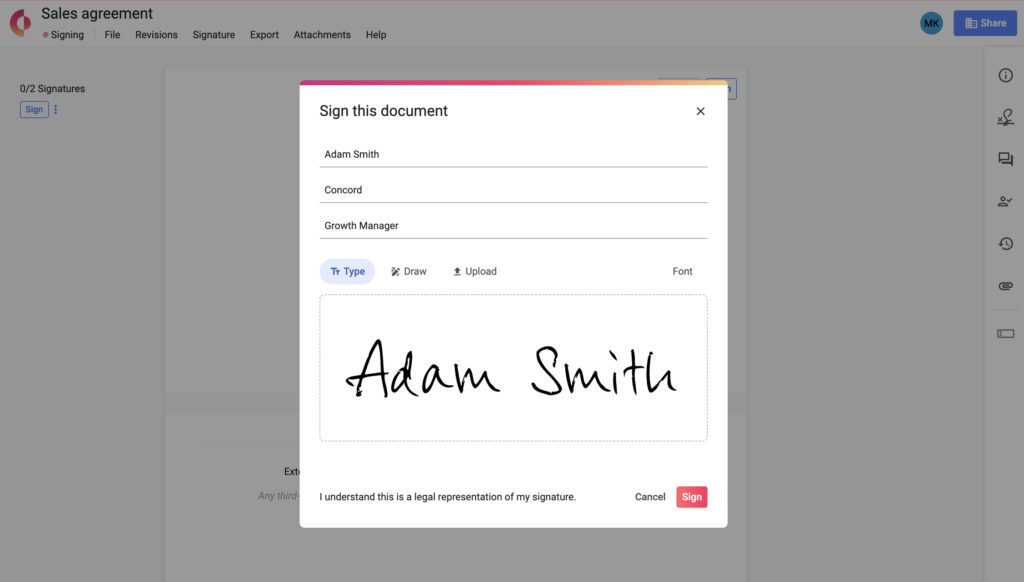This screenshot has width=1024, height=582.
Task: Open the comments panel
Action: pos(1005,158)
